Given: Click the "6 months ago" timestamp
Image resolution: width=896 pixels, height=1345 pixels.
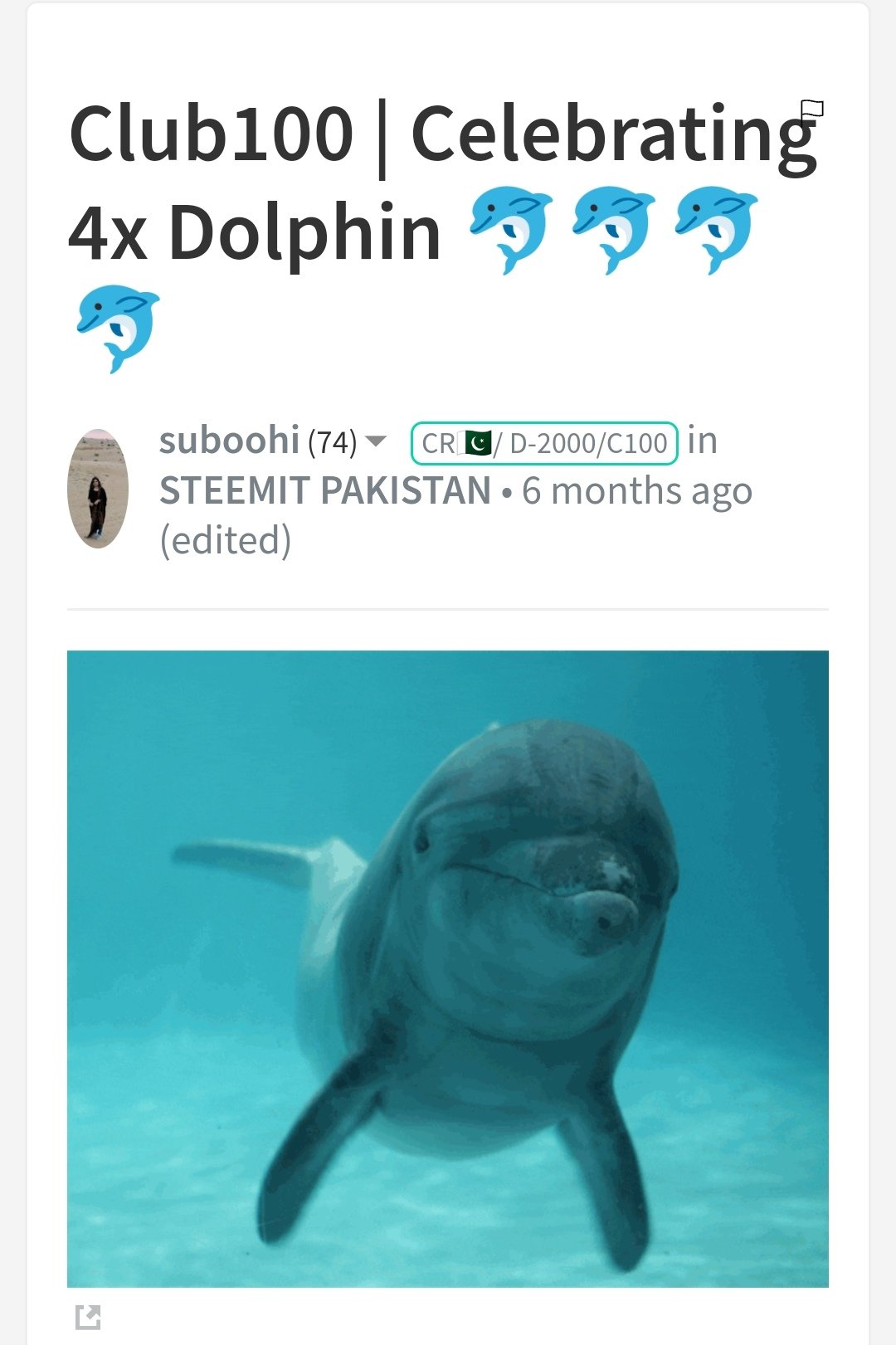Looking at the screenshot, I should pos(637,491).
